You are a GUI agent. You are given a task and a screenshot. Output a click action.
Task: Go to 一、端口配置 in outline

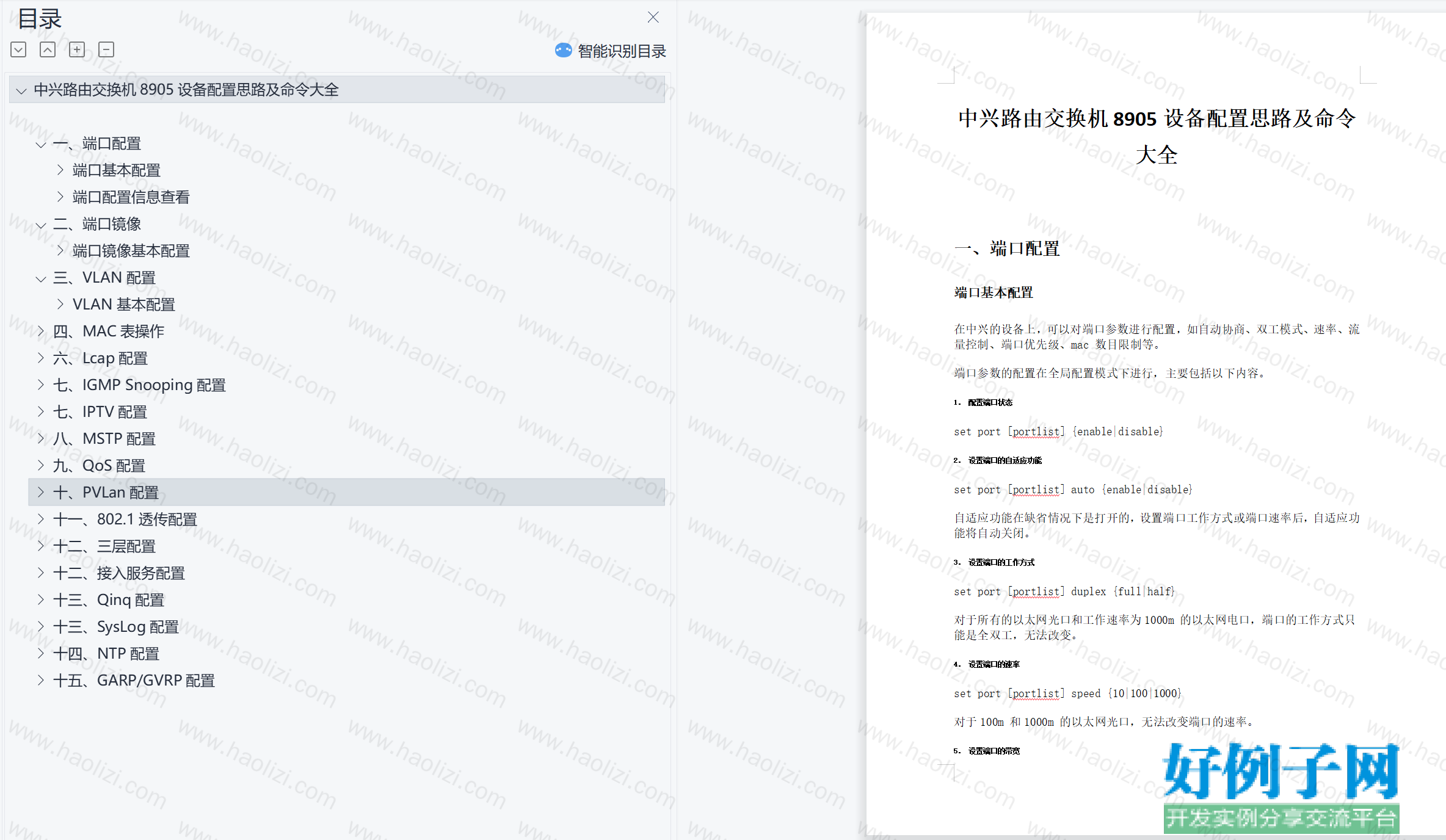[x=97, y=143]
